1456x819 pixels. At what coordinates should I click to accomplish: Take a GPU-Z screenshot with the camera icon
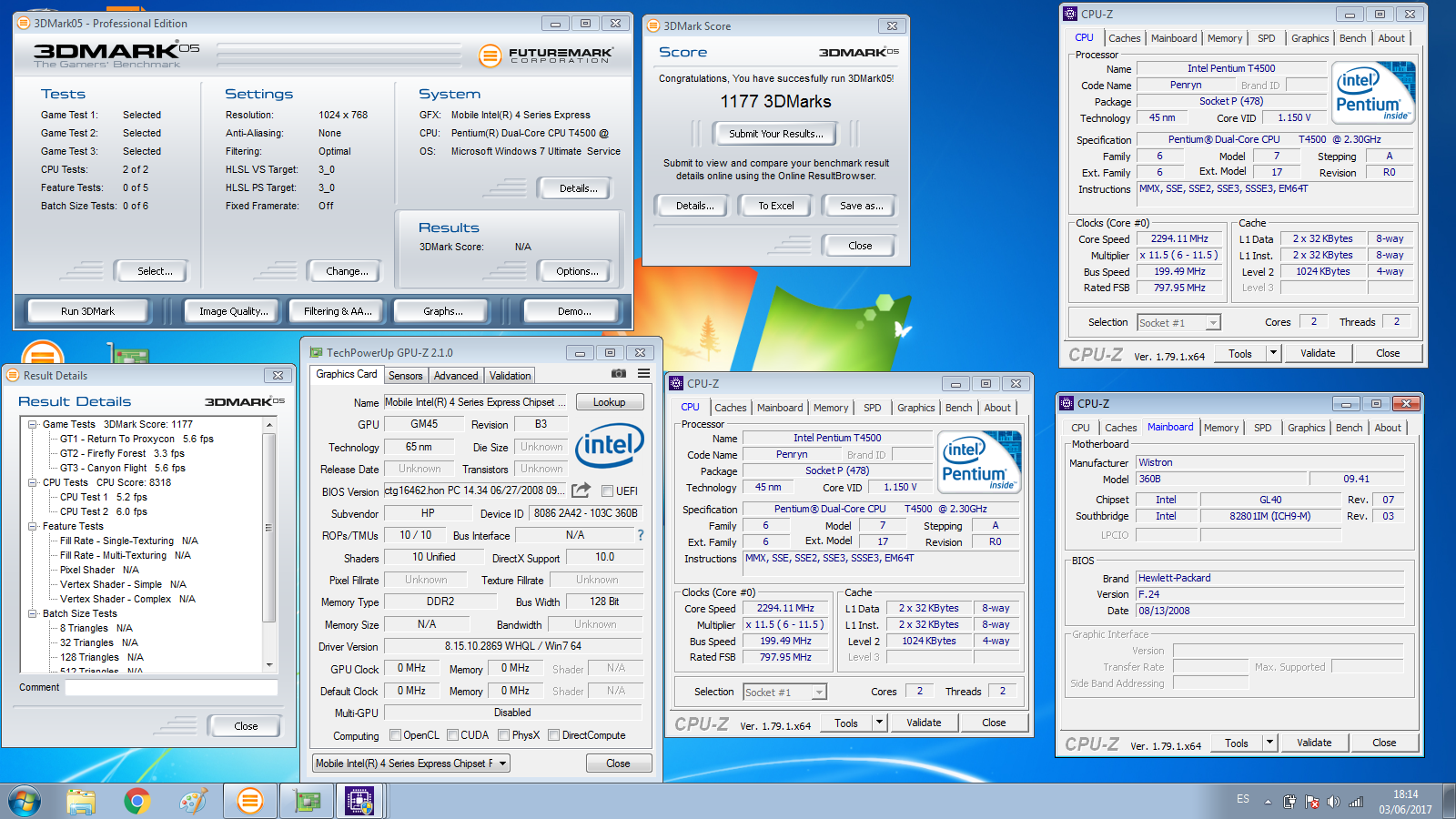(x=619, y=373)
